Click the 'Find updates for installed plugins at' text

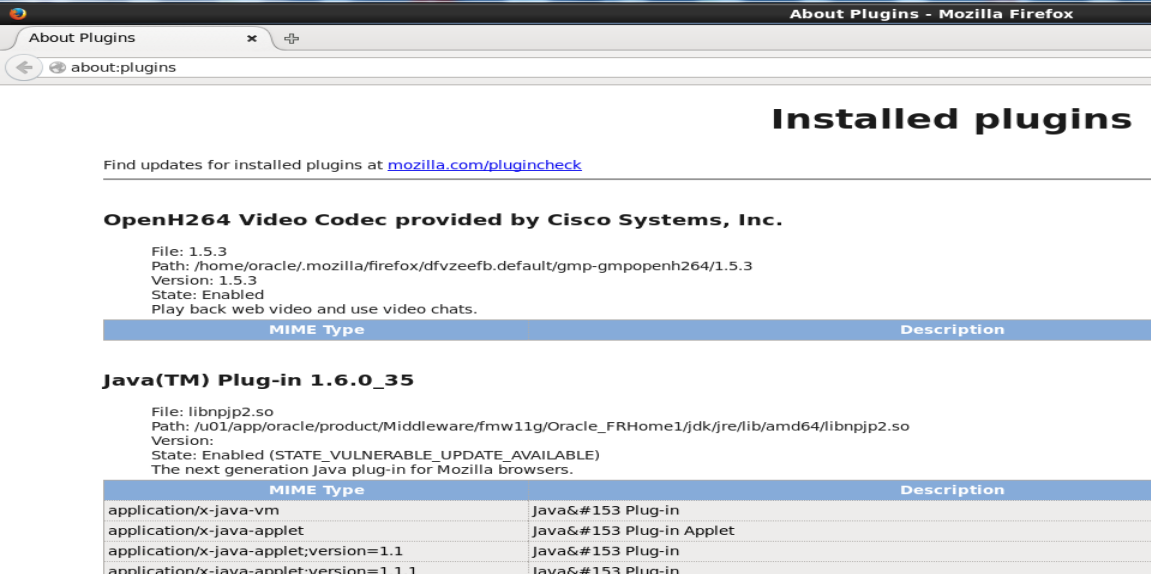pyautogui.click(x=243, y=165)
